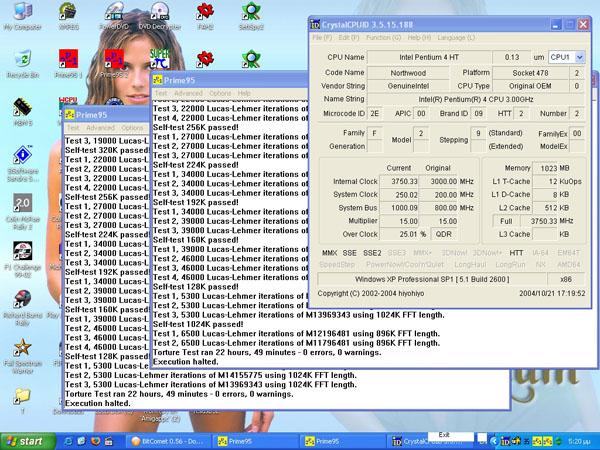Open the CPU1 selector dropdown
Screen dimensions: 600x450
click(x=579, y=57)
